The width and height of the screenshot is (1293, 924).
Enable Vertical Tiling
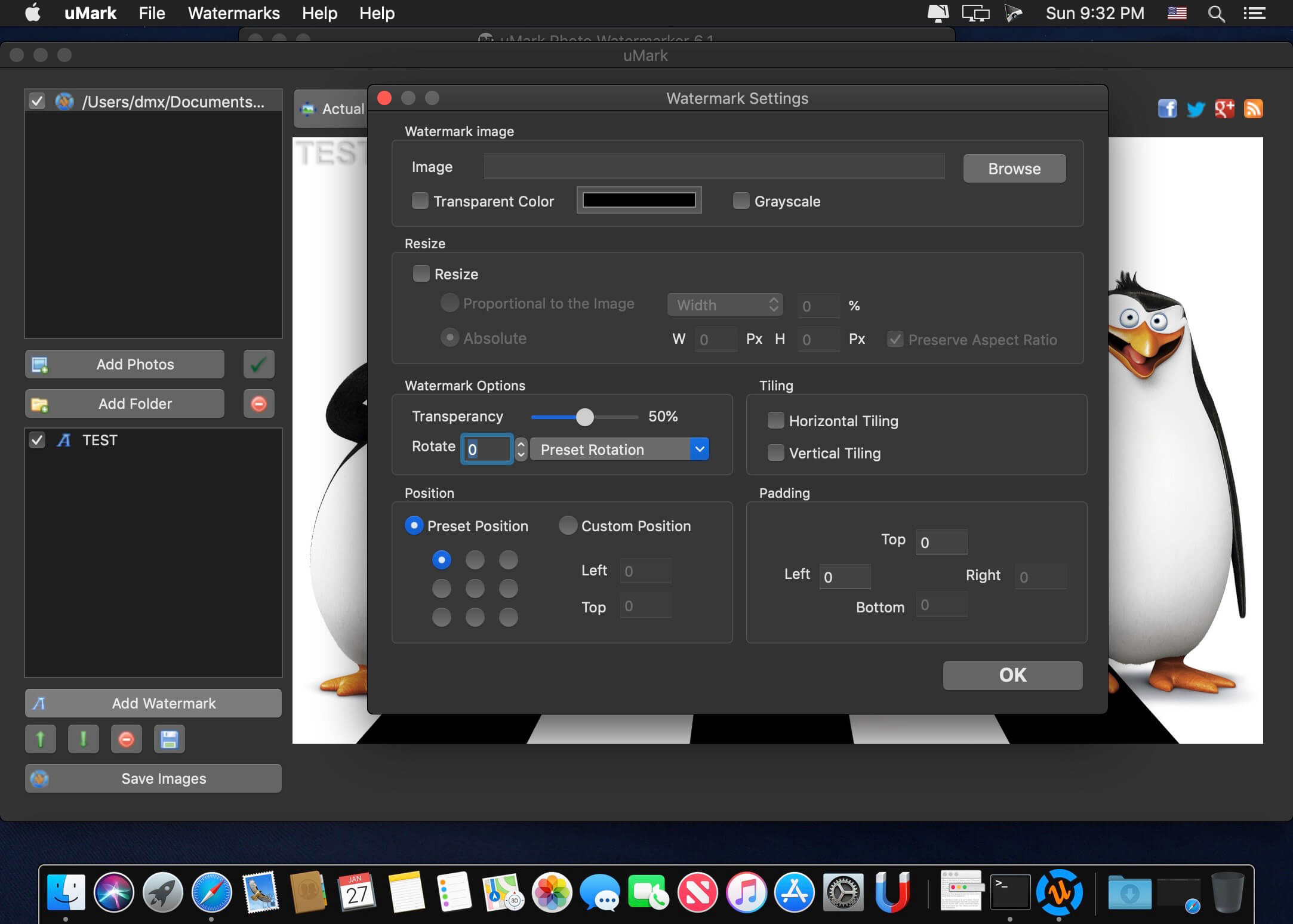click(x=775, y=452)
